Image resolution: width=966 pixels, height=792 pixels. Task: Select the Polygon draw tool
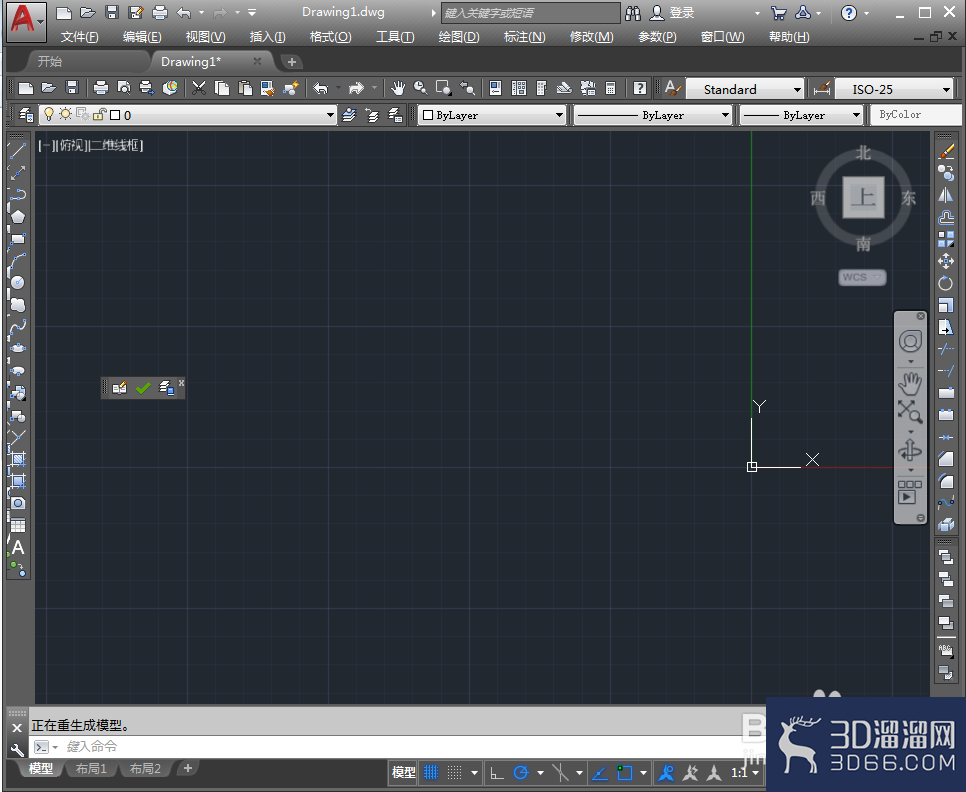point(17,216)
